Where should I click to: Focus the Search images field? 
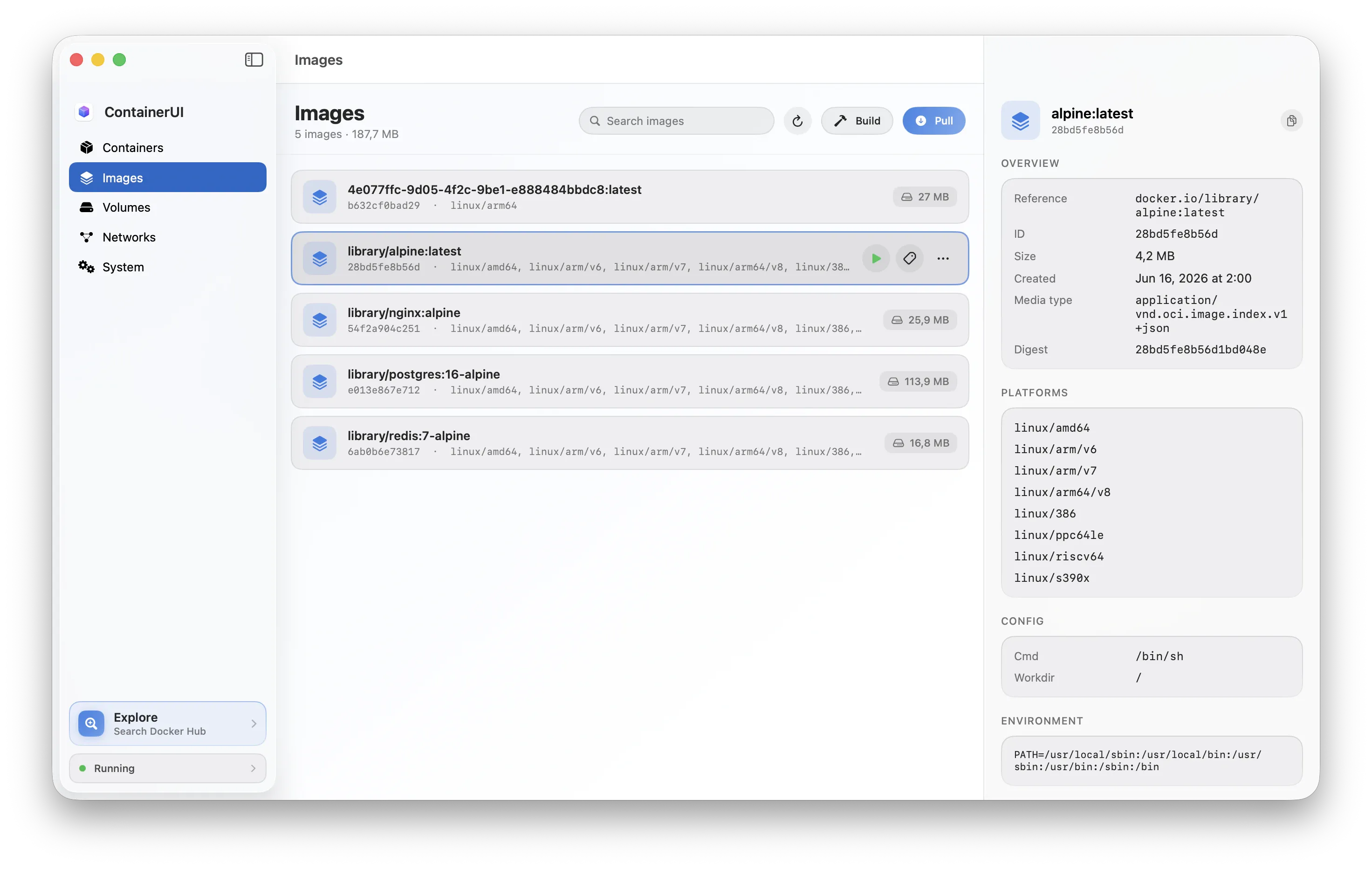[676, 121]
